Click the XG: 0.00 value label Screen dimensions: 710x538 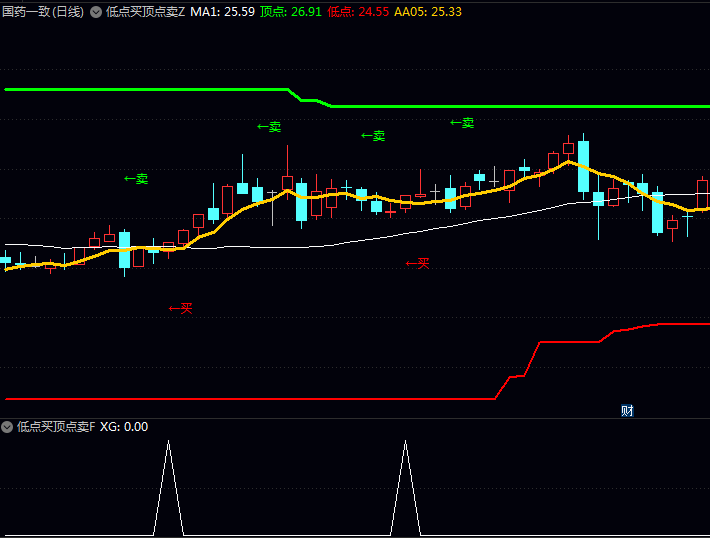(x=124, y=427)
